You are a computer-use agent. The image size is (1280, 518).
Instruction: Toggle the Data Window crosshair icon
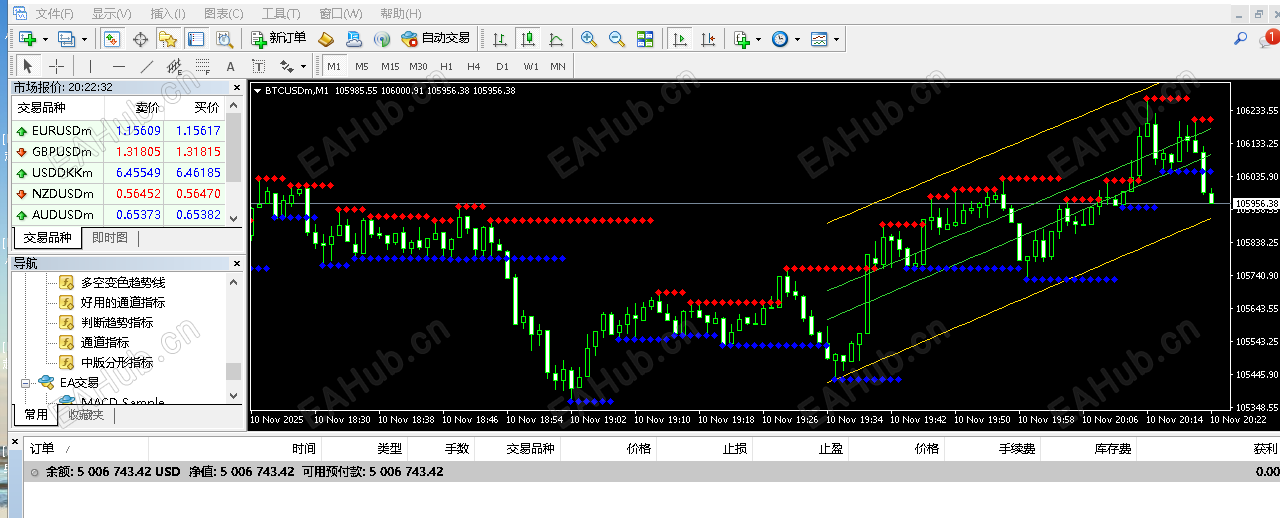(x=140, y=39)
